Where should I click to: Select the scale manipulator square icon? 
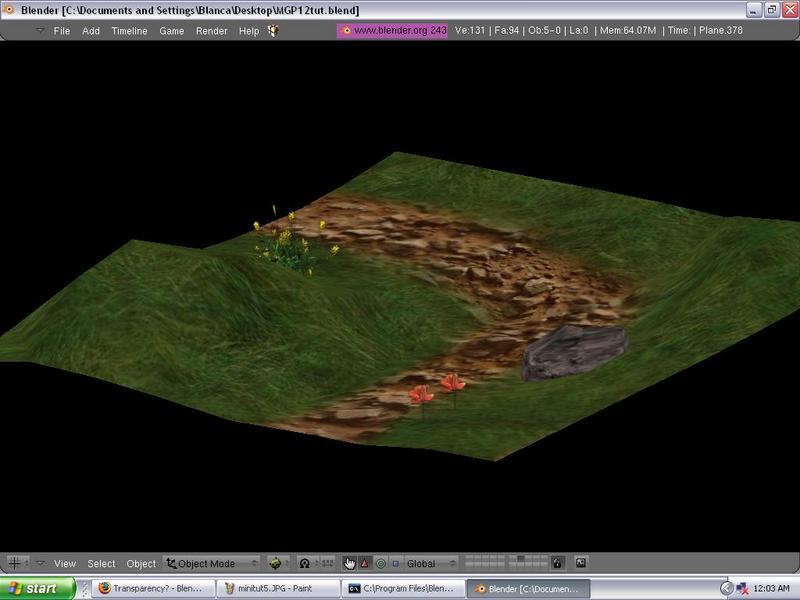click(395, 563)
